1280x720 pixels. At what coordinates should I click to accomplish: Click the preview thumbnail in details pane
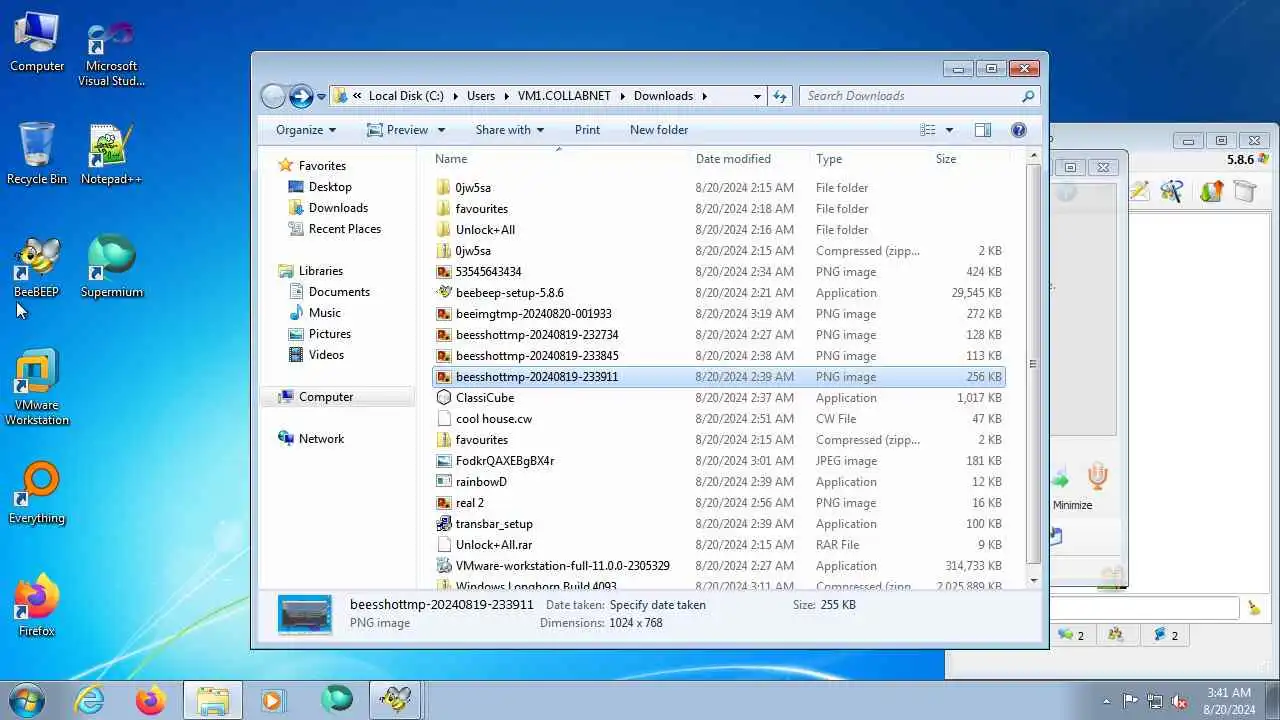[x=305, y=615]
